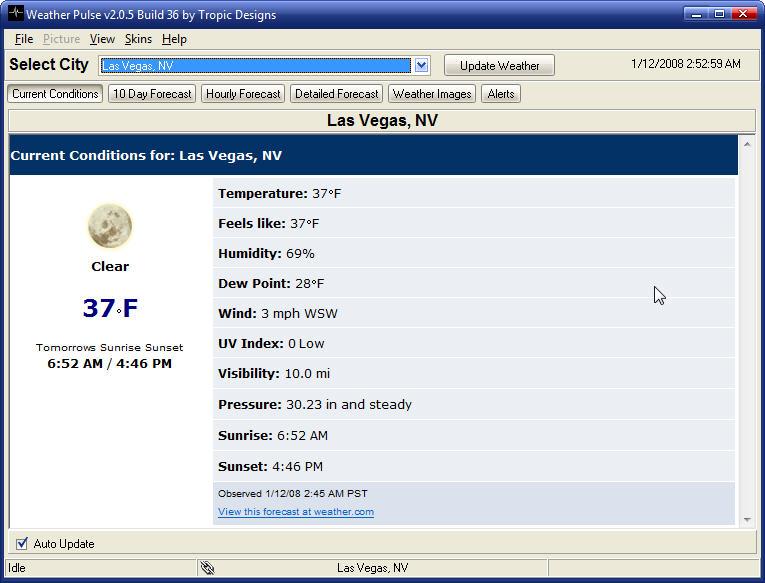This screenshot has width=765, height=583.
Task: Switch to the Current Conditions tab
Action: tap(55, 94)
